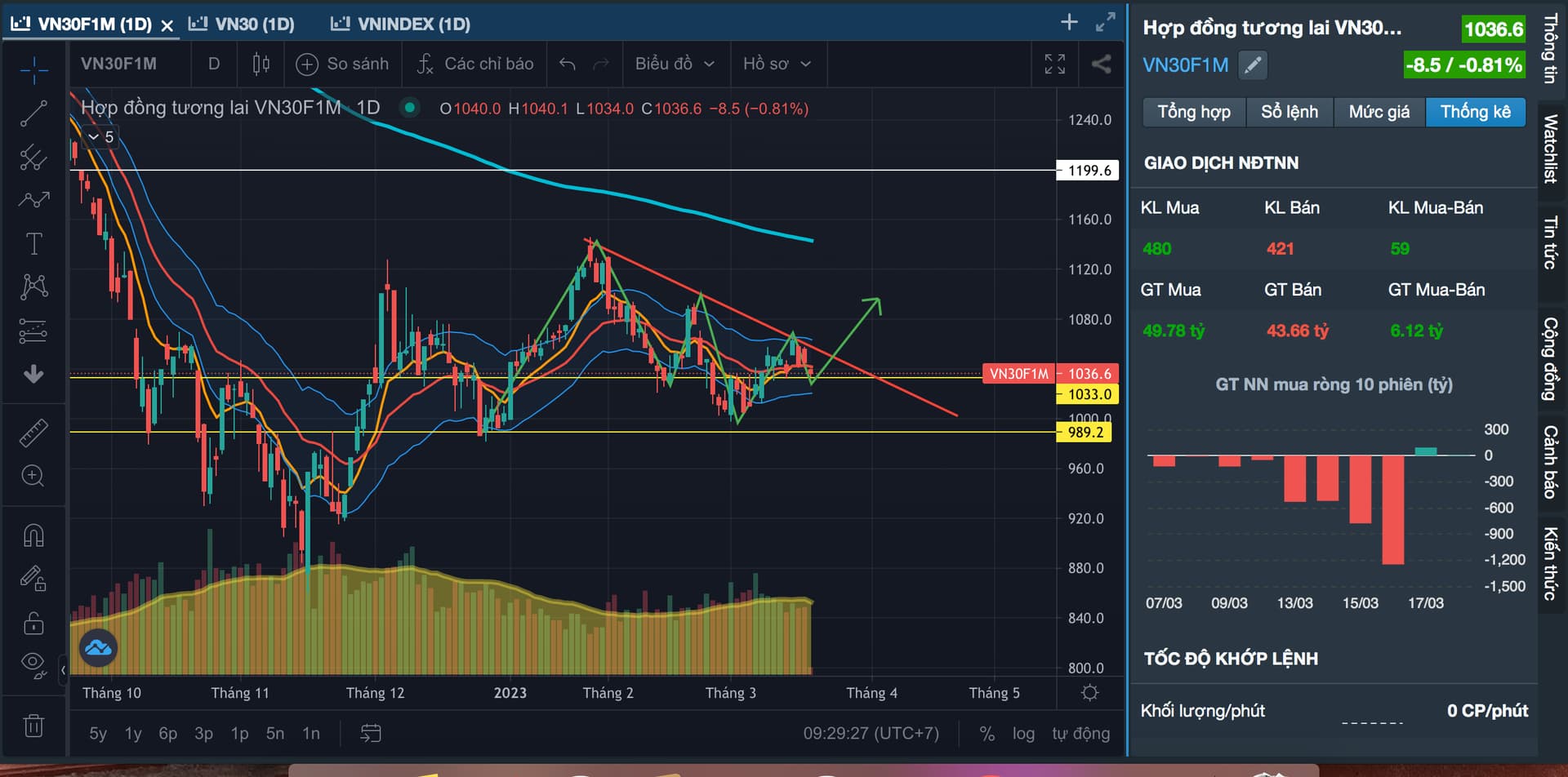The height and width of the screenshot is (777, 1568).
Task: Hide all drawings with eye icon
Action: click(x=33, y=664)
